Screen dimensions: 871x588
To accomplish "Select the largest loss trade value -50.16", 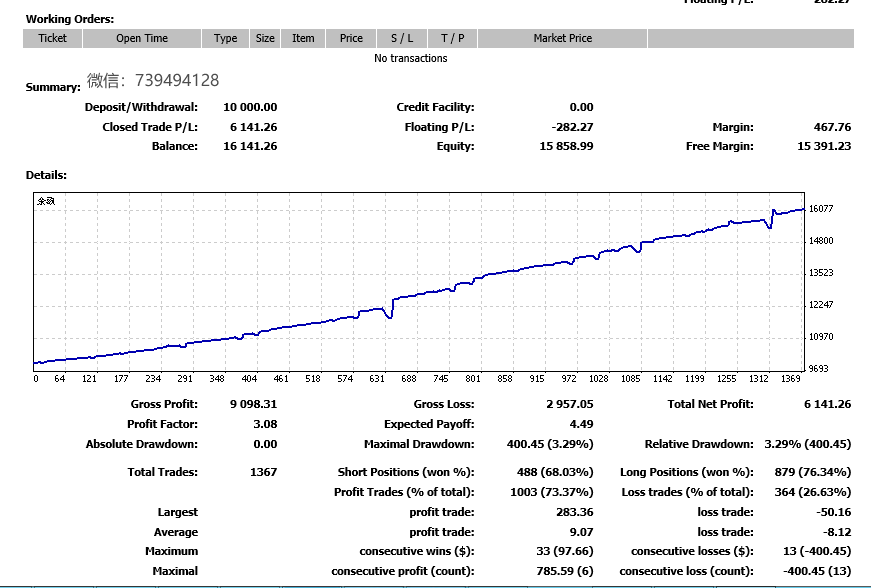I will pyautogui.click(x=834, y=512).
